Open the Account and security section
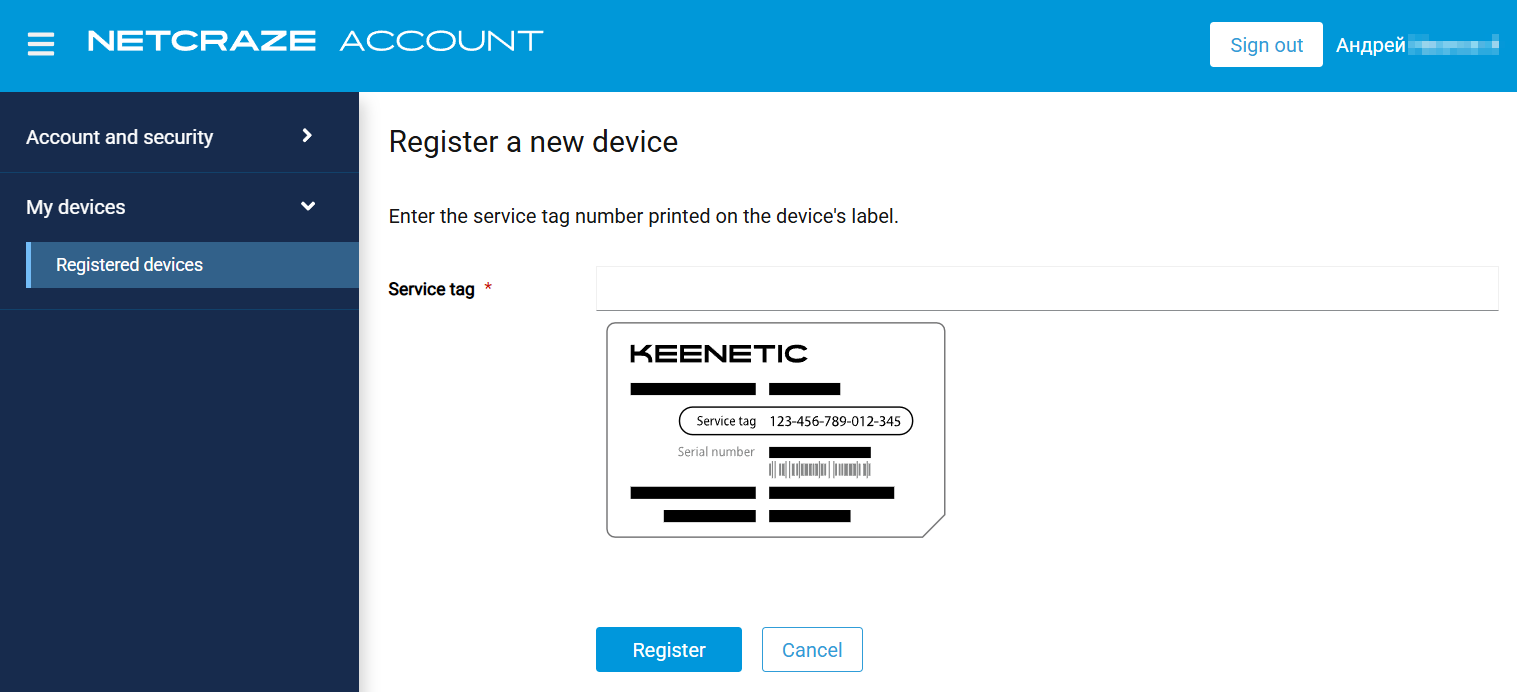The image size is (1517, 692). [x=120, y=137]
